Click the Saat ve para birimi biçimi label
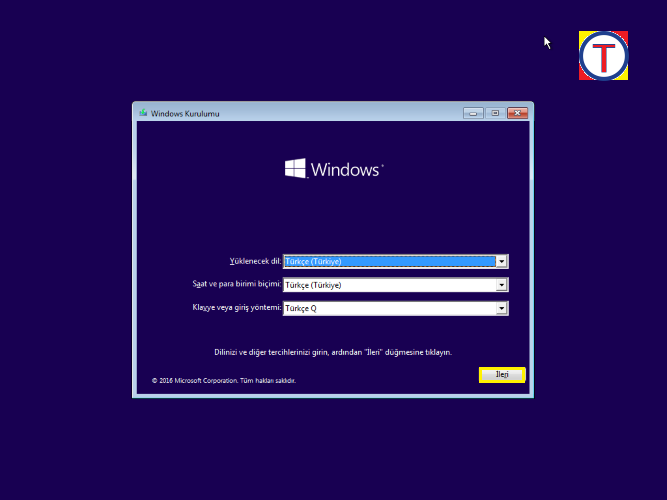This screenshot has width=667, height=500. tap(237, 284)
